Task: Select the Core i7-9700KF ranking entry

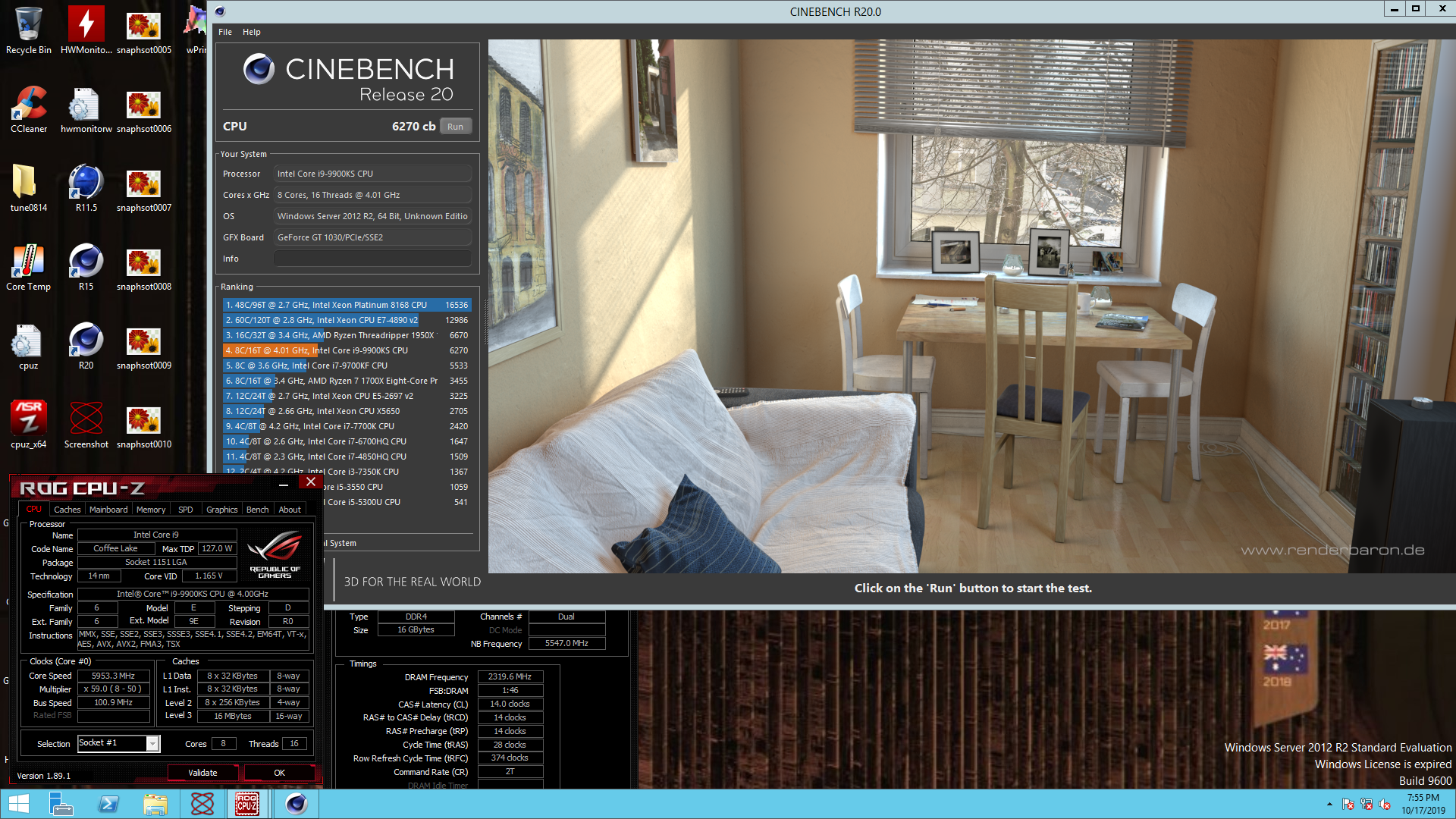Action: [347, 366]
